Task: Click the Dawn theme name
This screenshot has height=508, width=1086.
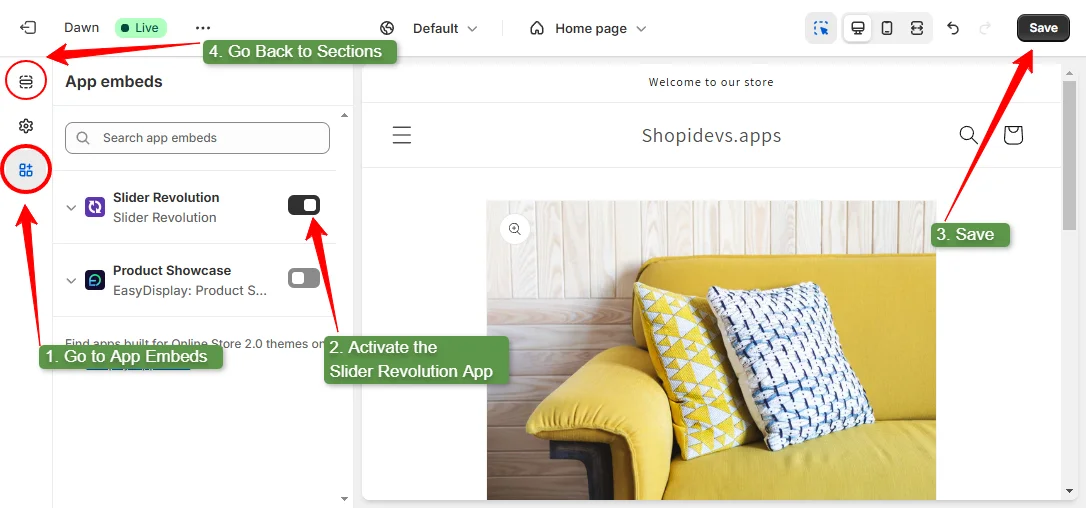Action: [x=82, y=28]
